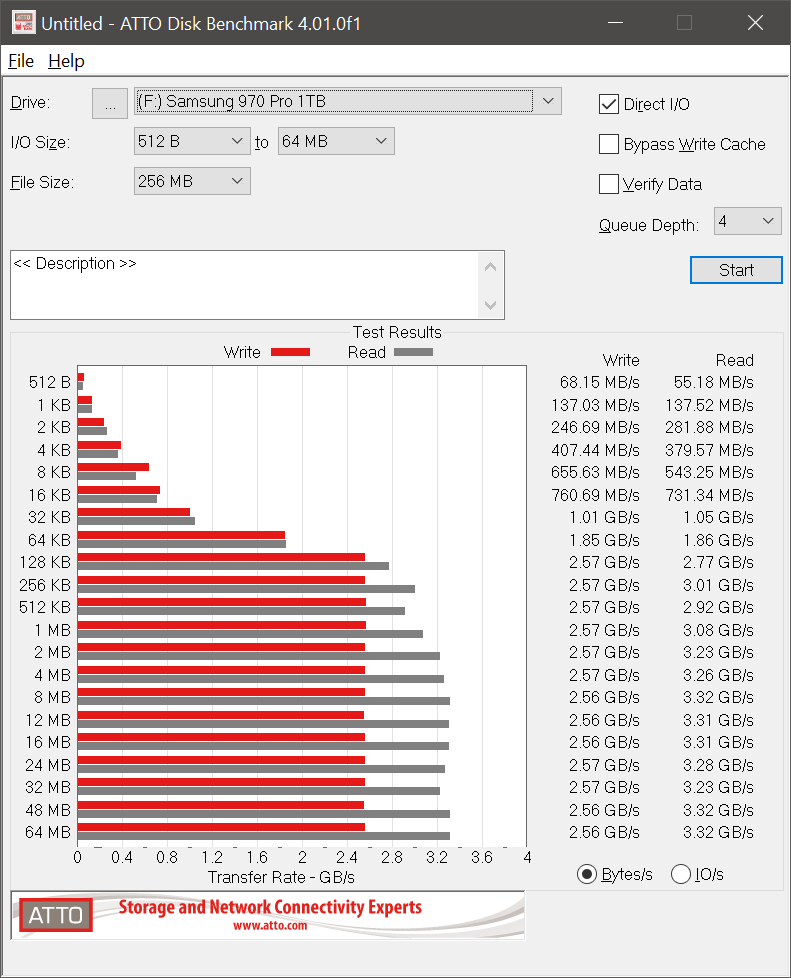791x978 pixels.
Task: Open the Queue Depth dropdown
Action: coord(747,221)
